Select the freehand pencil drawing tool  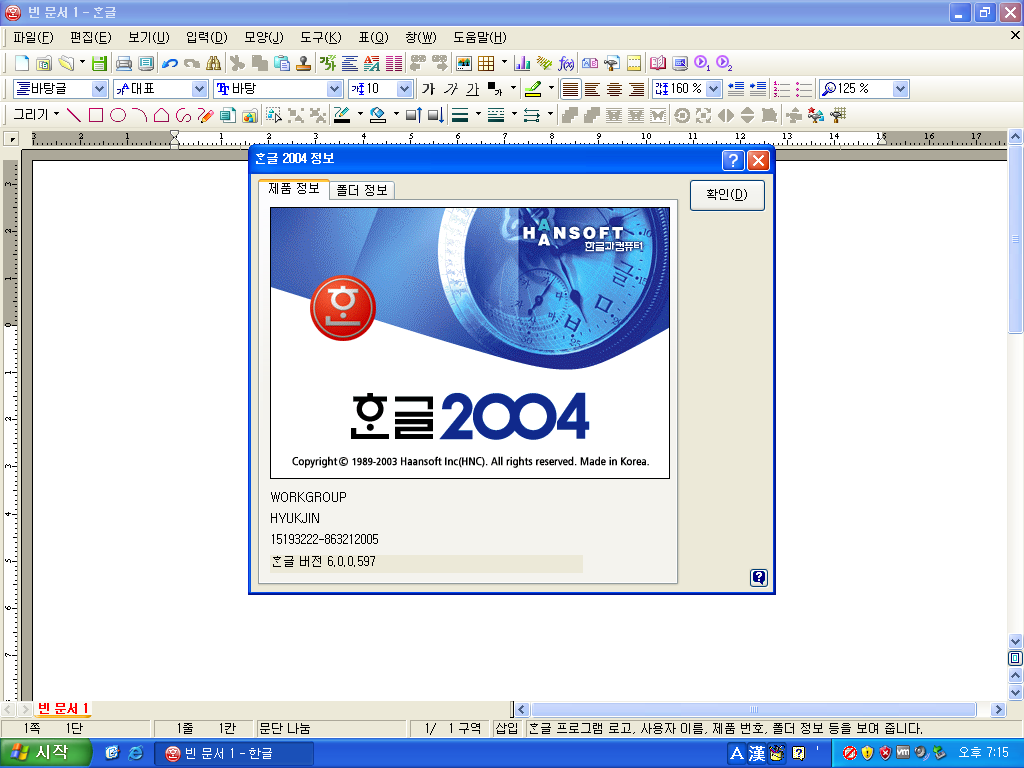tap(205, 116)
